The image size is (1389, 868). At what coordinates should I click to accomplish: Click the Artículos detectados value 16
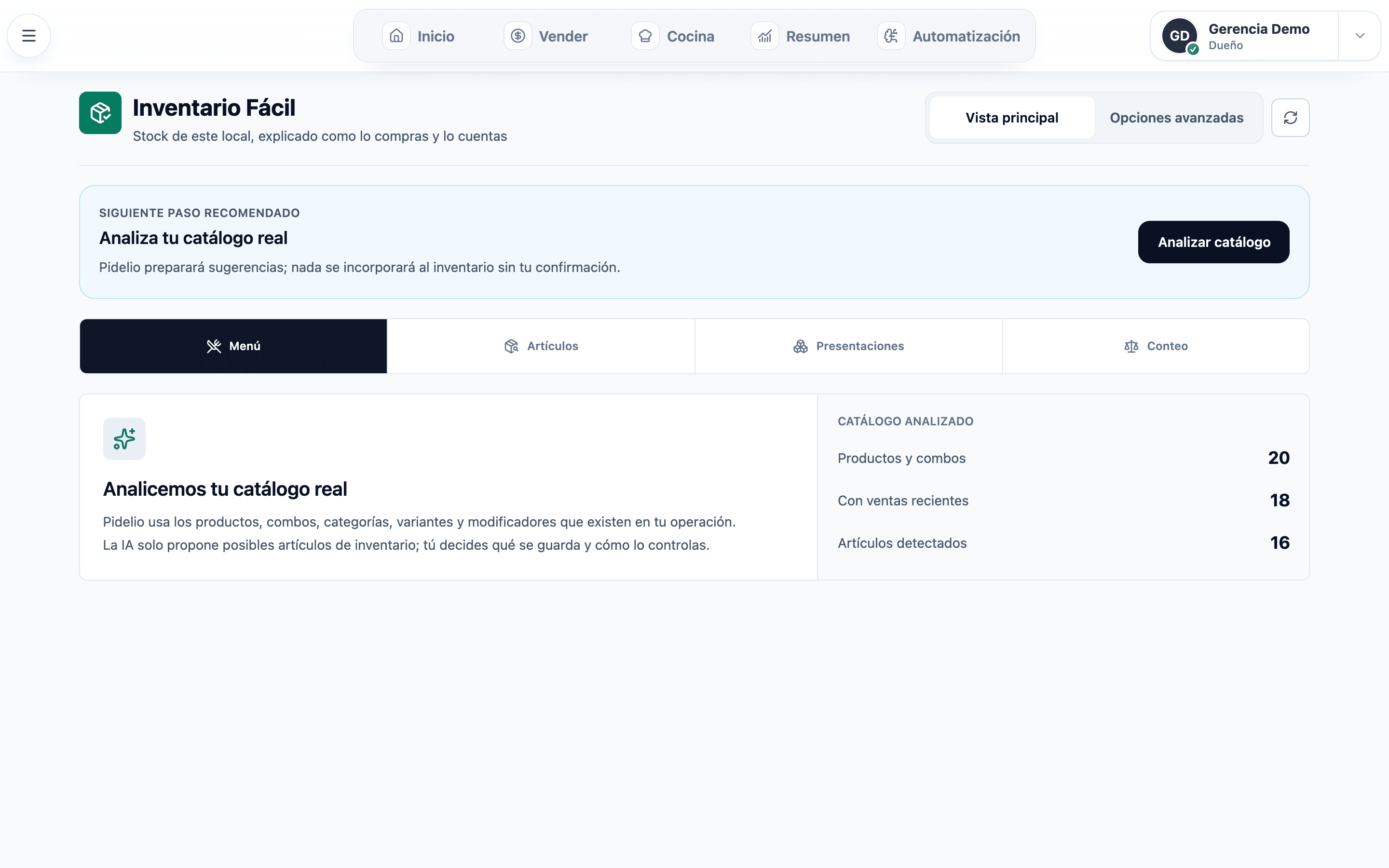(1280, 543)
